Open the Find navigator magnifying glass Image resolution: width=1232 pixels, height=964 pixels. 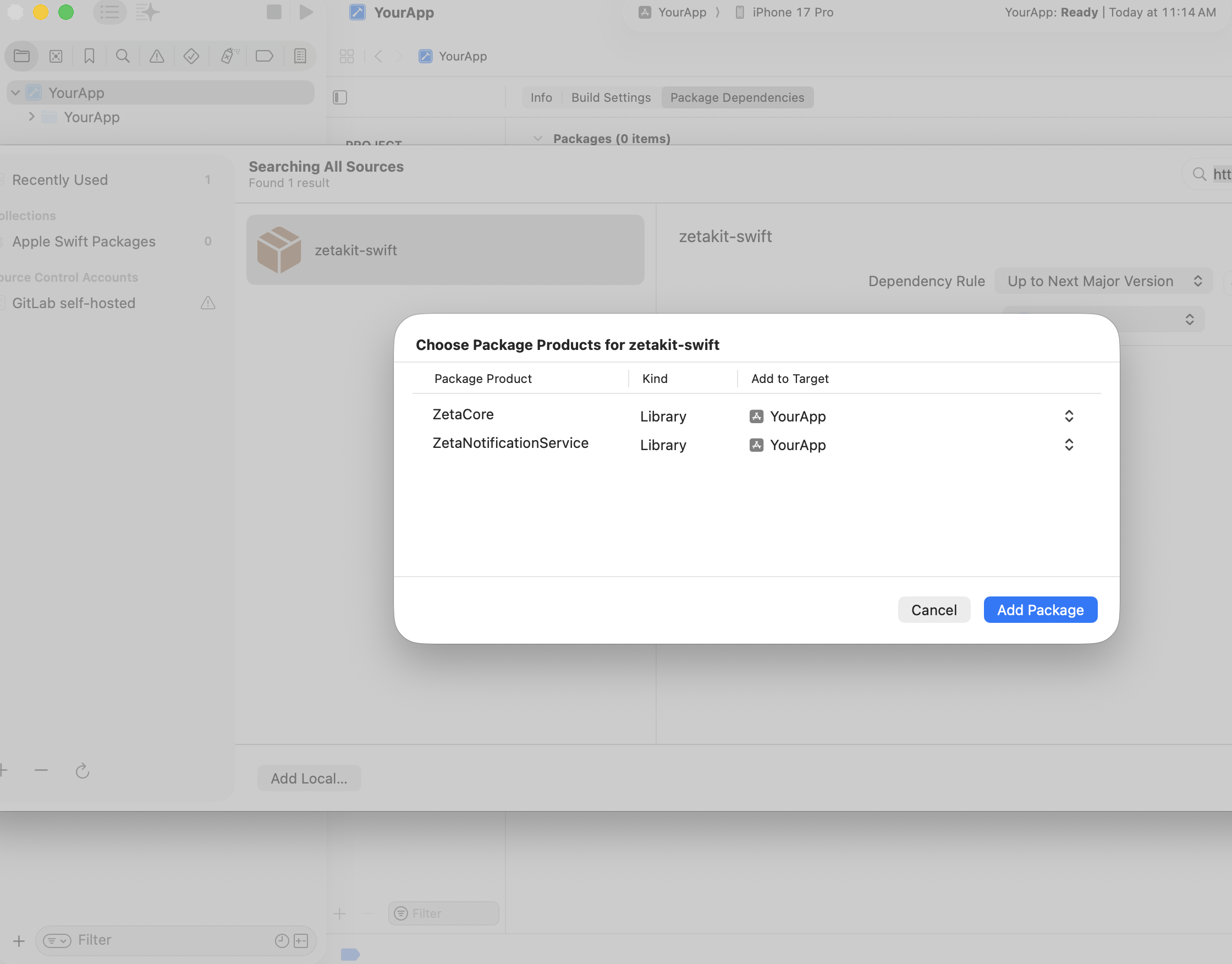(x=123, y=56)
